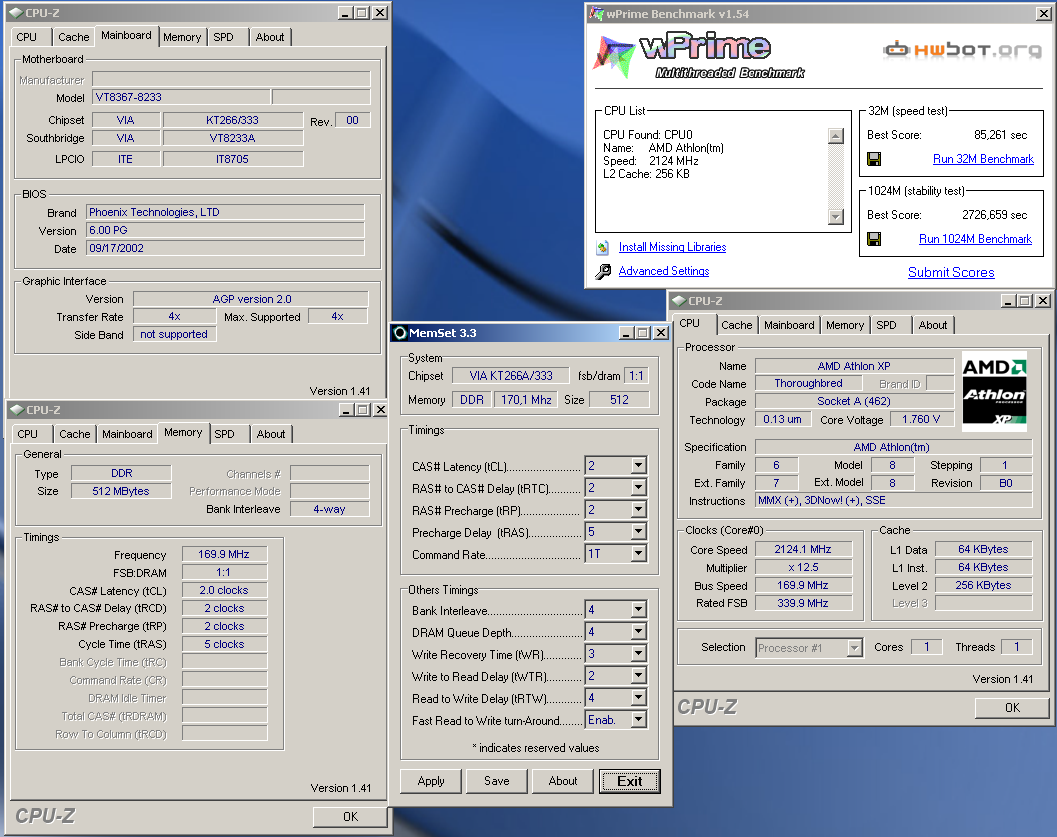Switch to CPU tab in Memory CPU-Z window
Screen dimensions: 1057x837
click(28, 434)
